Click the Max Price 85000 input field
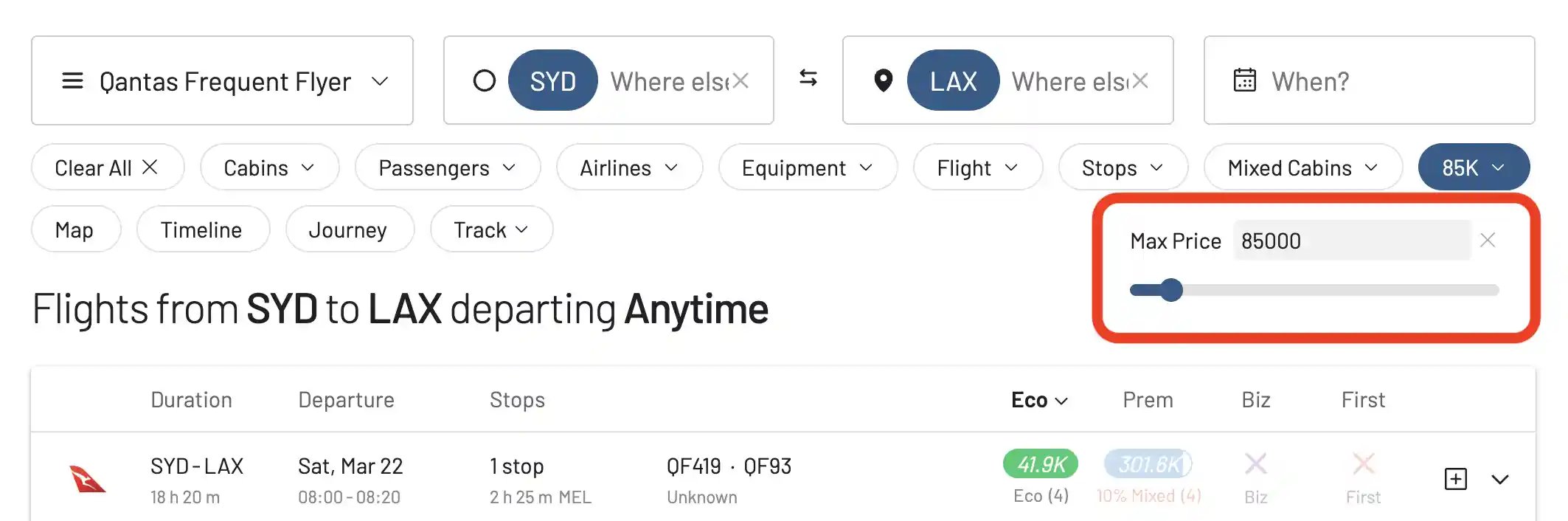Viewport: 1568px width, 521px height. click(x=1352, y=241)
